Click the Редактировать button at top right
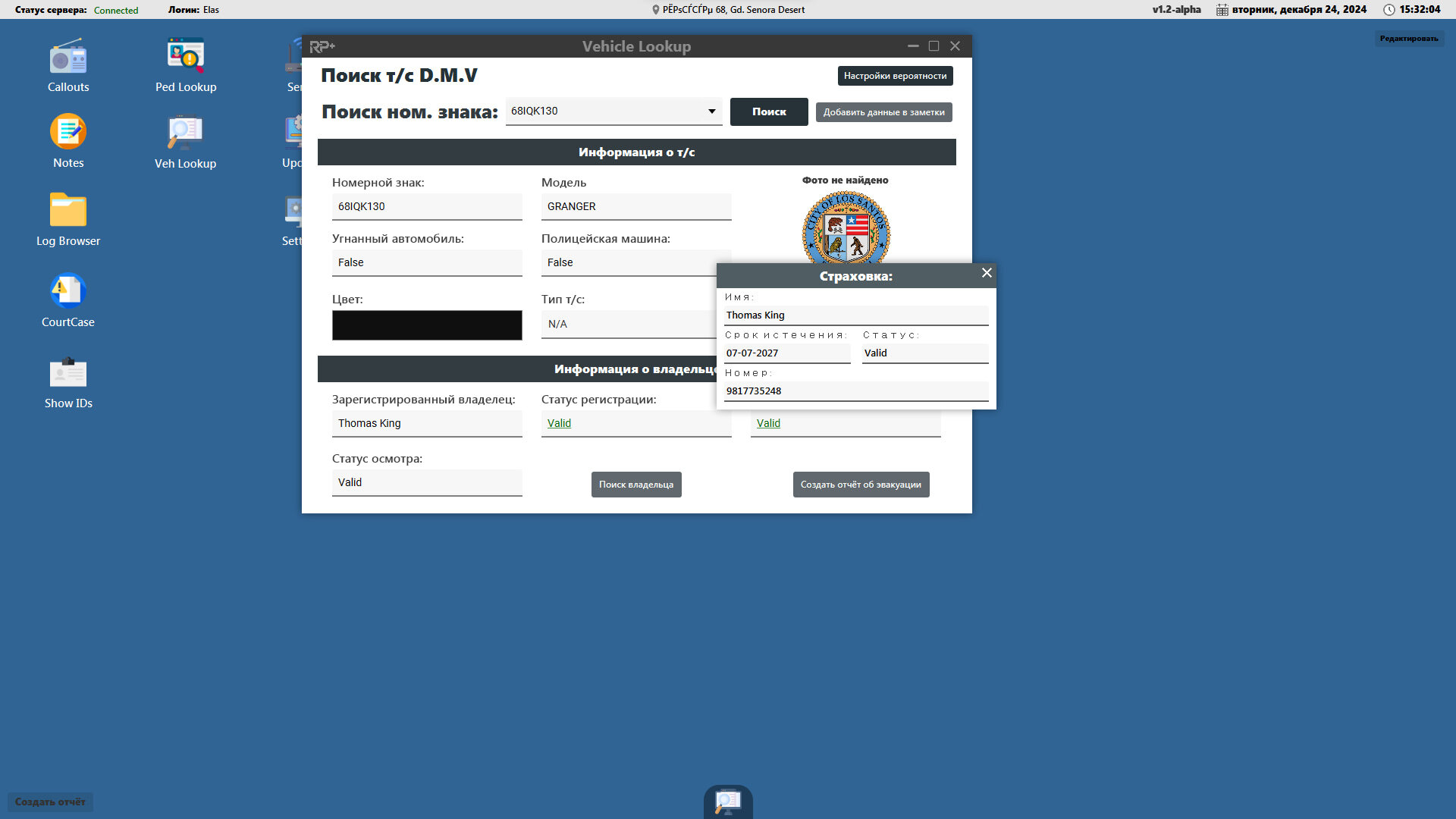 tap(1408, 39)
